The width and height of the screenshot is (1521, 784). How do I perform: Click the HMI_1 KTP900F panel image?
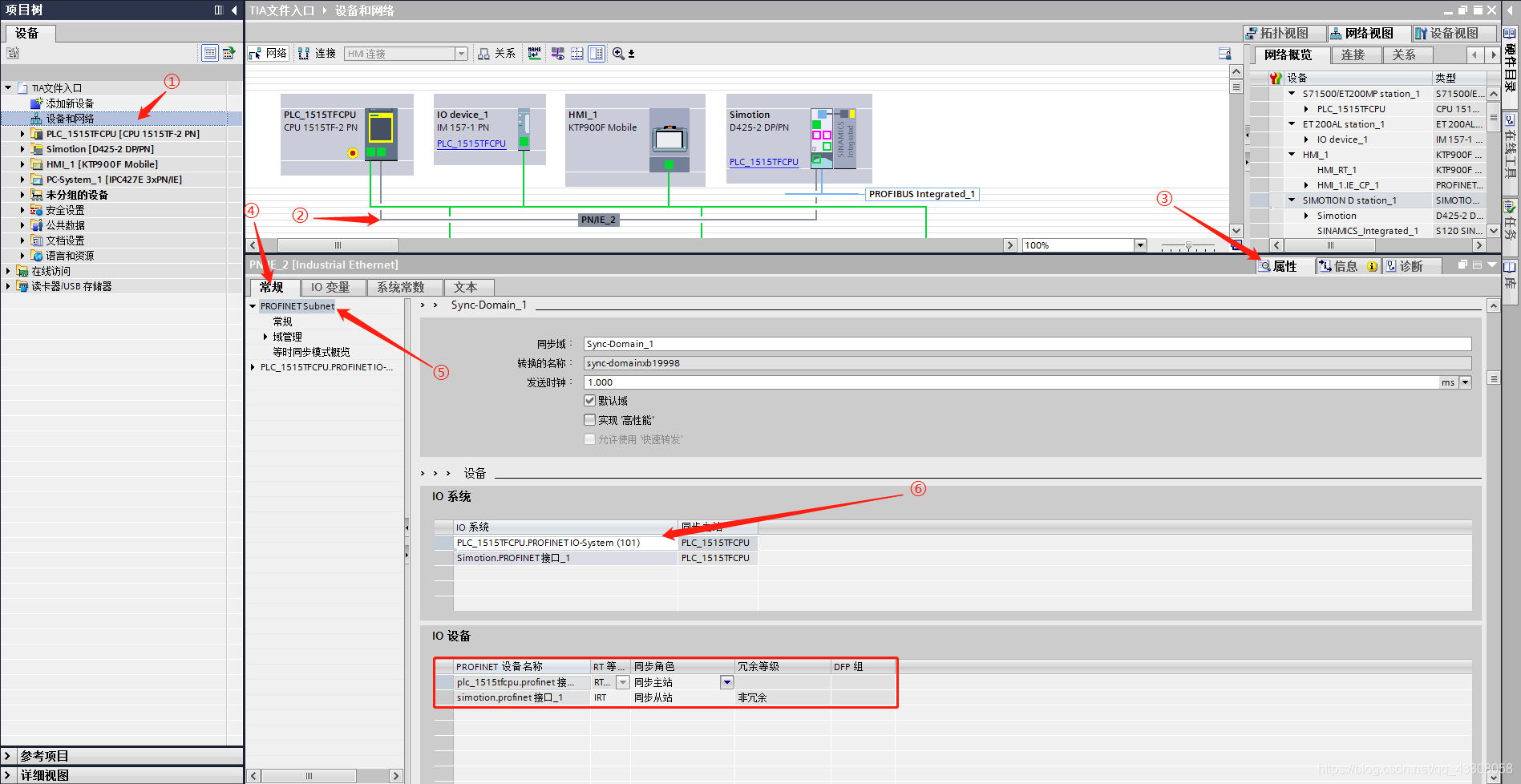(669, 139)
